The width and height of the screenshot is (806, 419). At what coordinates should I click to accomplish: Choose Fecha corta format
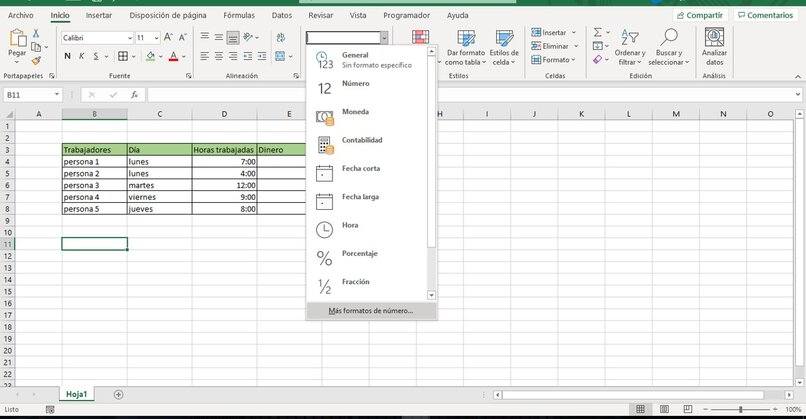point(367,173)
